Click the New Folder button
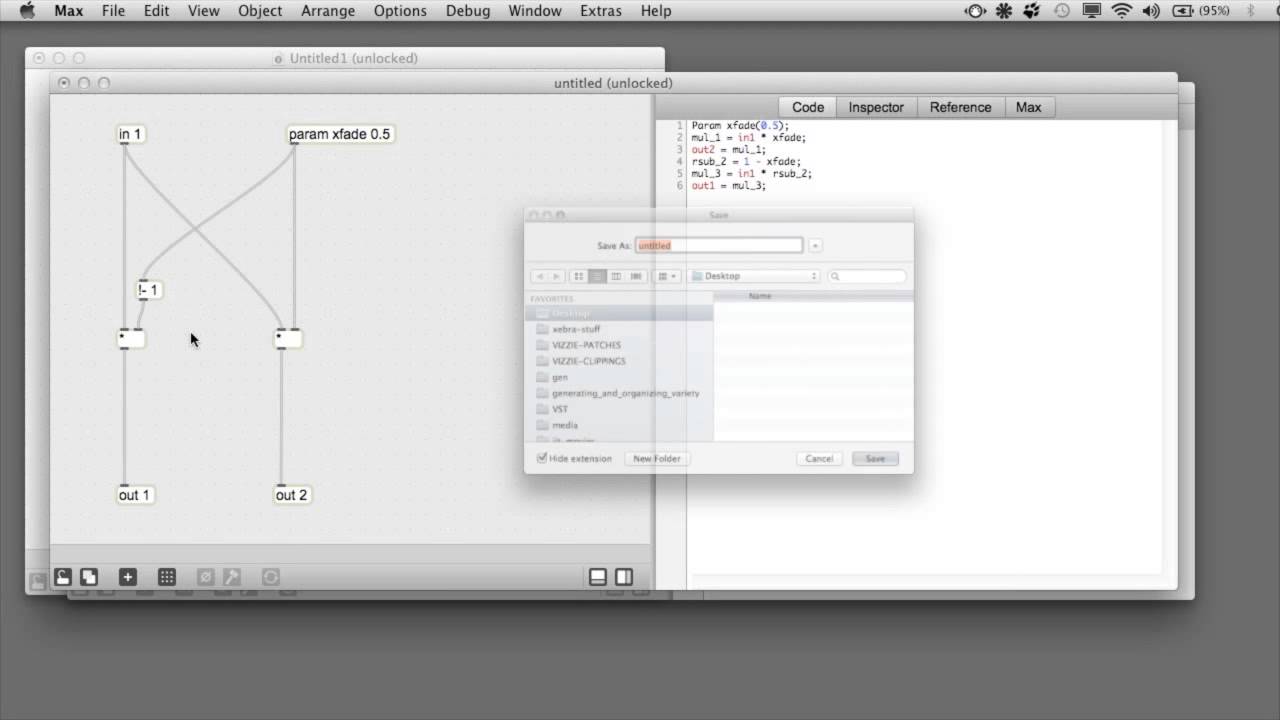The image size is (1280, 720). pyautogui.click(x=657, y=458)
